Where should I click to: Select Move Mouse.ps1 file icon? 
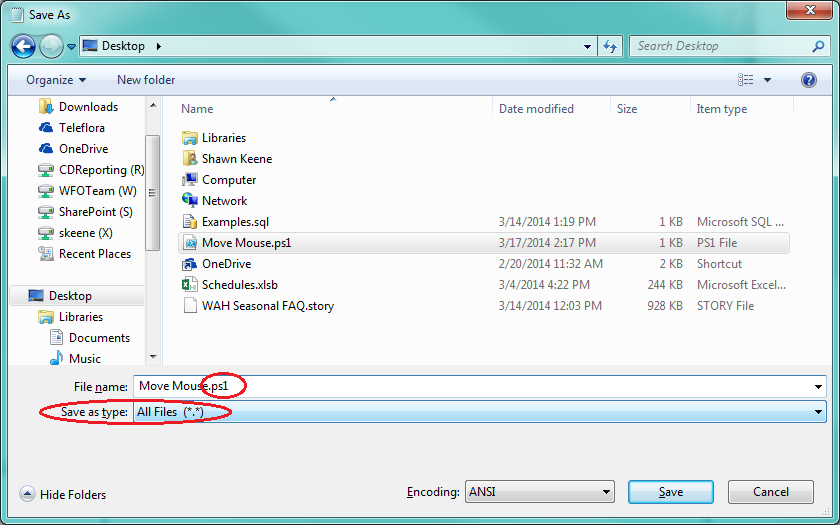[x=190, y=243]
